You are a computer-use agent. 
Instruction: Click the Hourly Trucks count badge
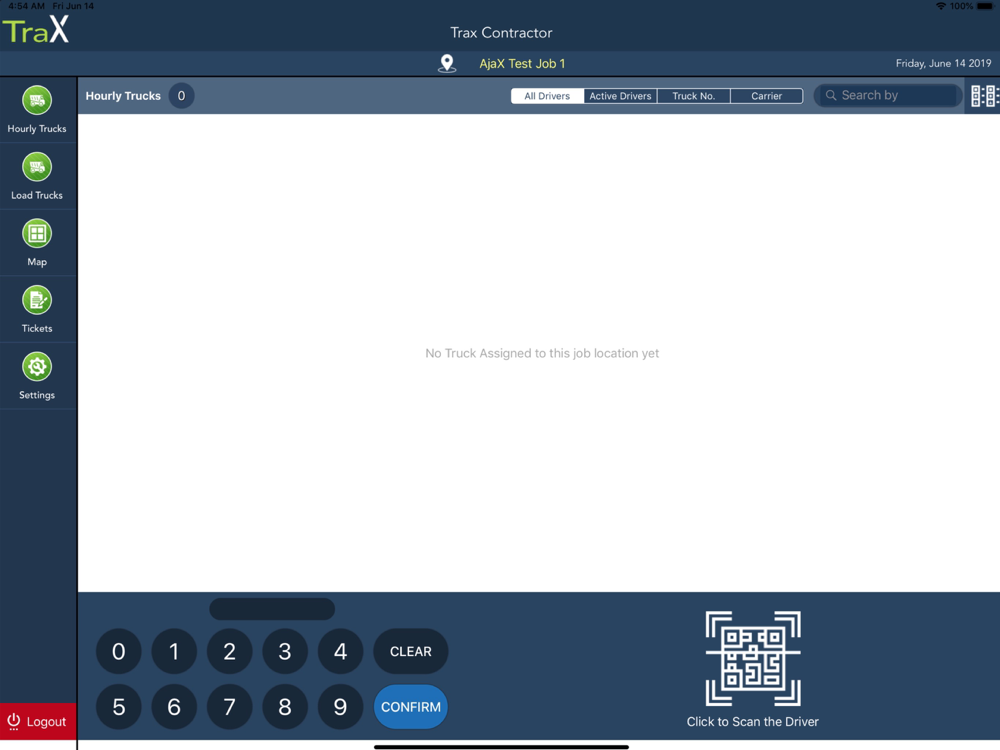[181, 96]
